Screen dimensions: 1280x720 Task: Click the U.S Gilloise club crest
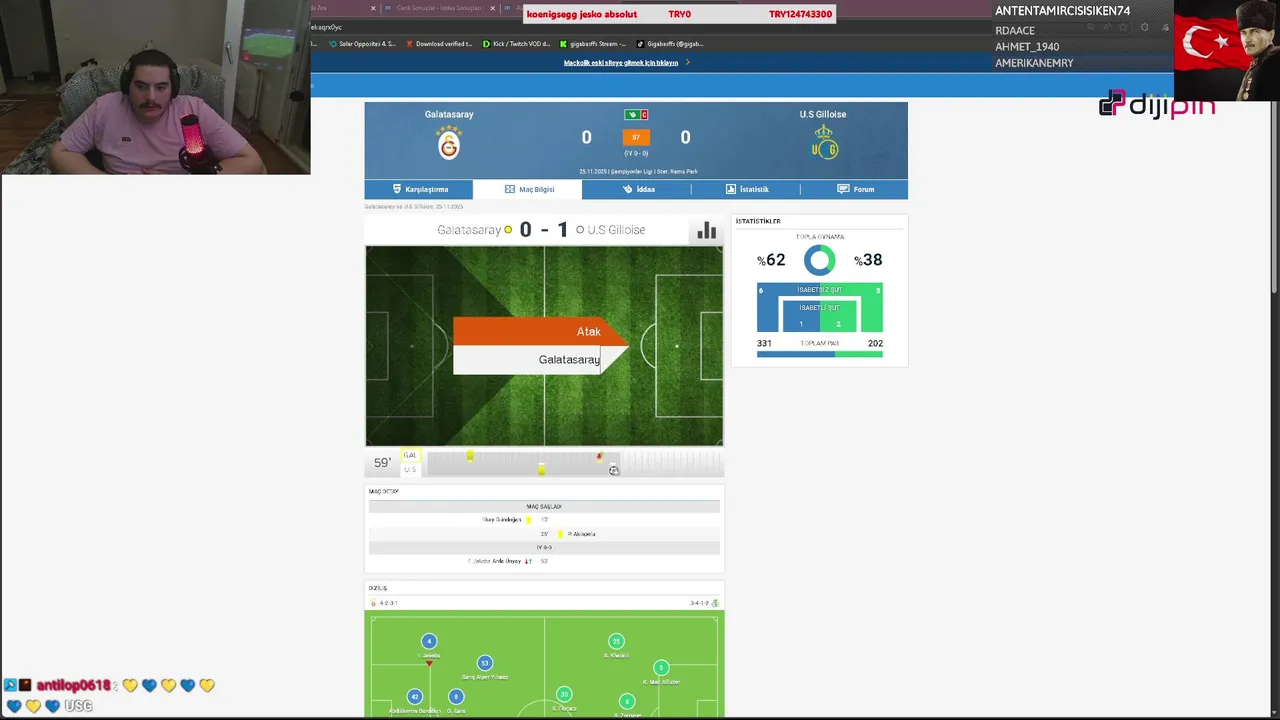824,144
